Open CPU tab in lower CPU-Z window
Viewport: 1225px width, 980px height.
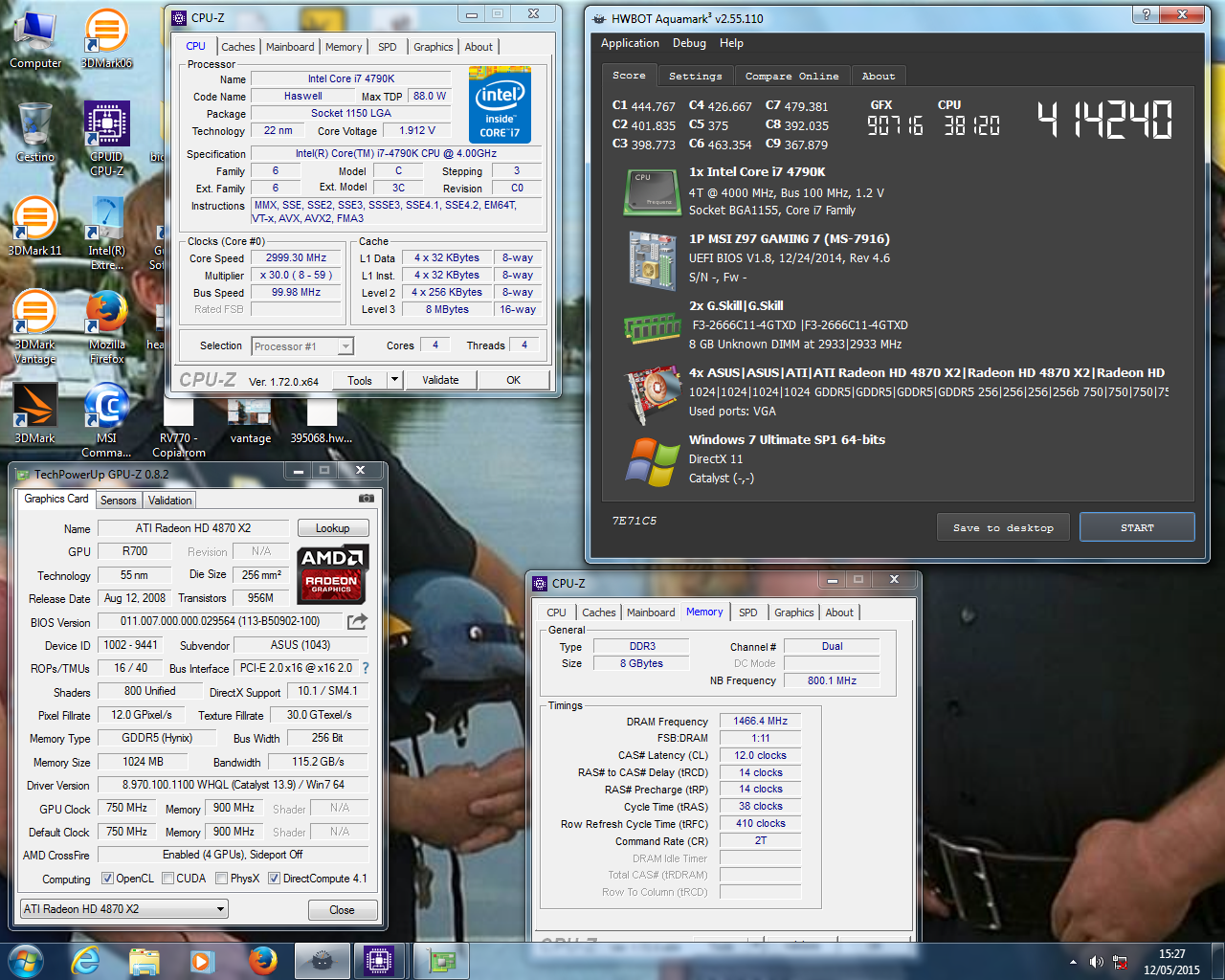556,612
